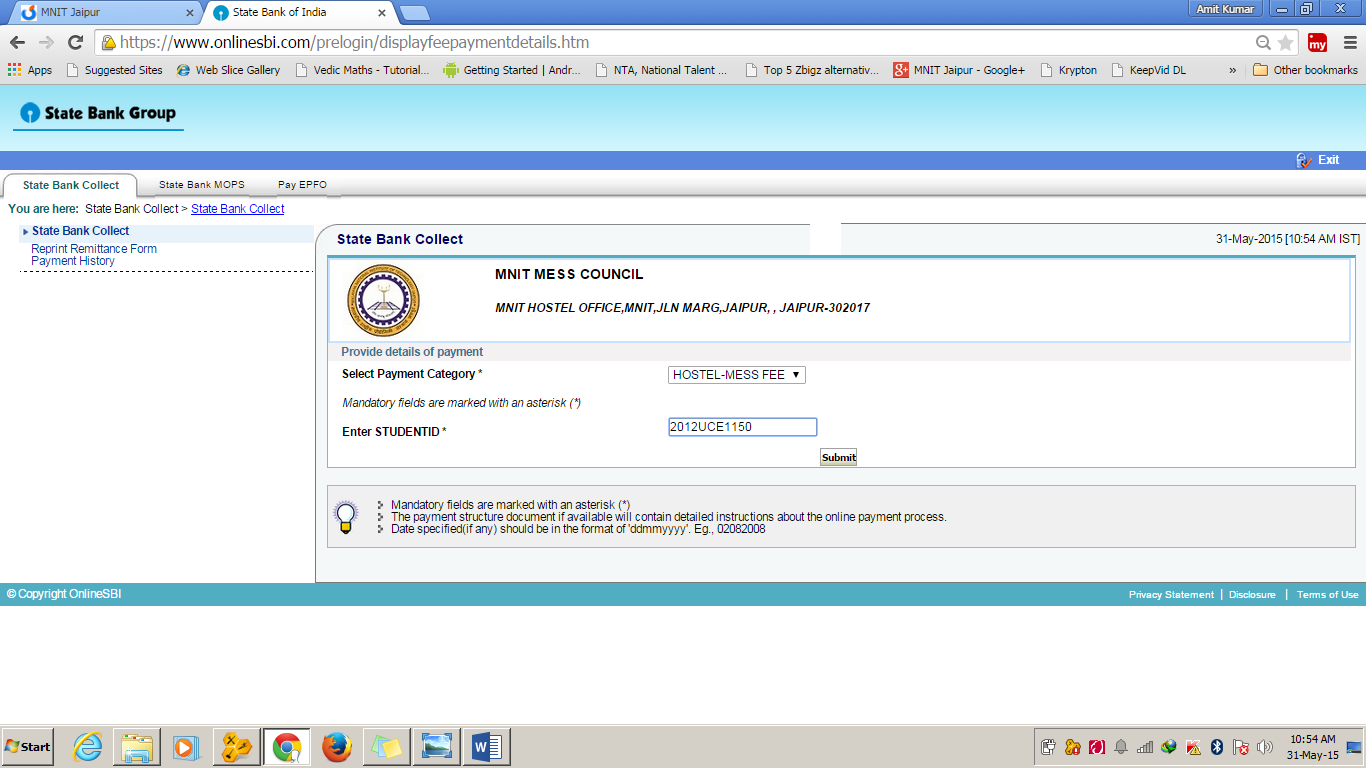Open the Kaspersky tray icon
1366x768 pixels.
click(1193, 747)
